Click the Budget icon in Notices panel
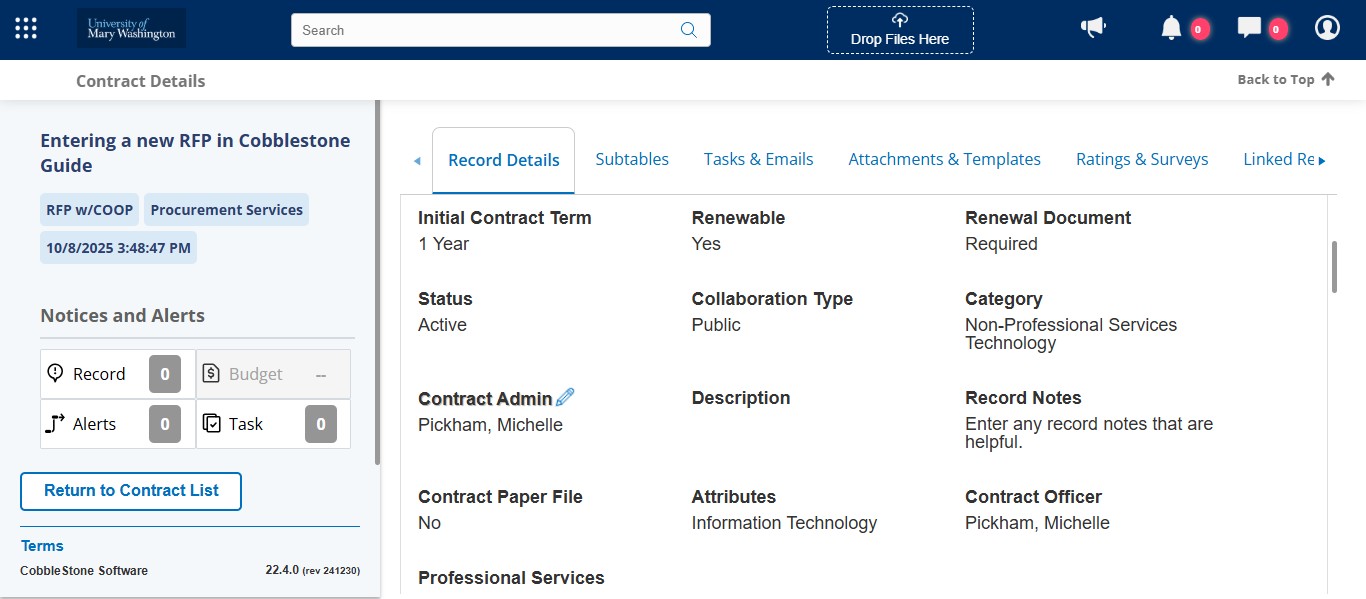Screen dimensions: 1366x599 pyautogui.click(x=211, y=373)
